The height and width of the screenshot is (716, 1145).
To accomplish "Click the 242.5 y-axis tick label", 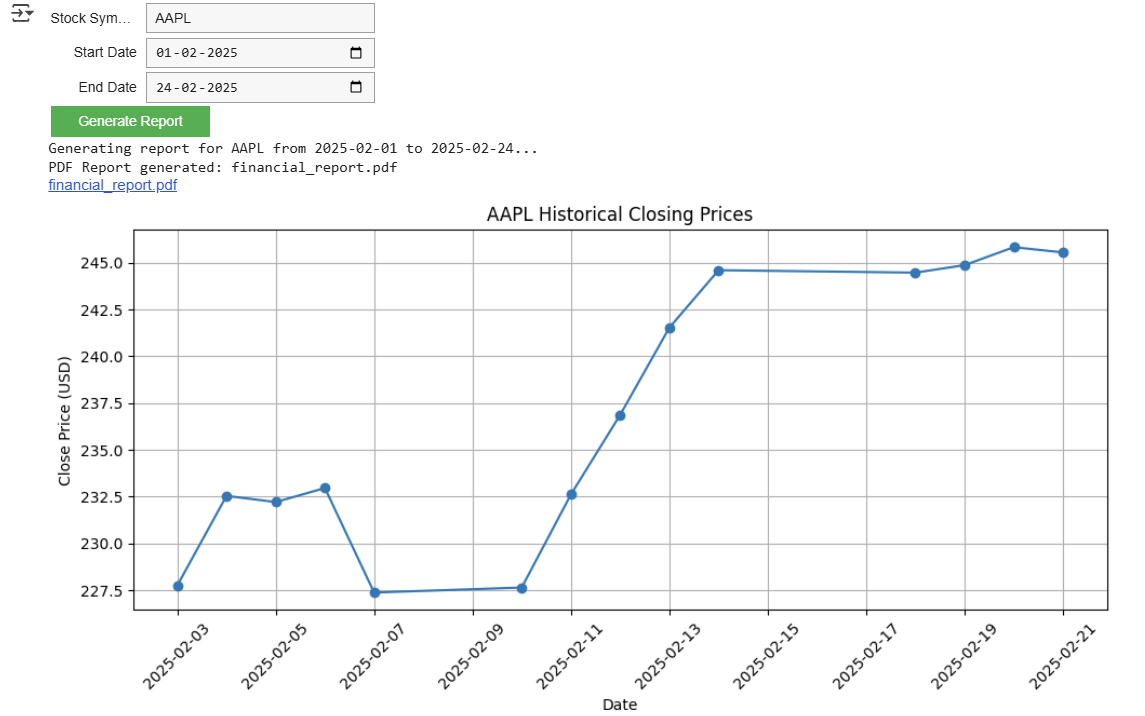I will (x=102, y=310).
